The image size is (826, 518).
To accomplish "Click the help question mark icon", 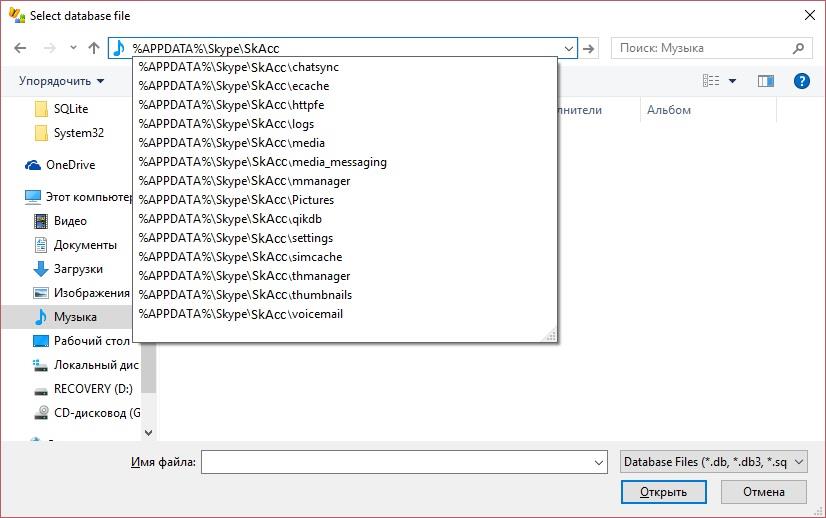I will [x=801, y=81].
